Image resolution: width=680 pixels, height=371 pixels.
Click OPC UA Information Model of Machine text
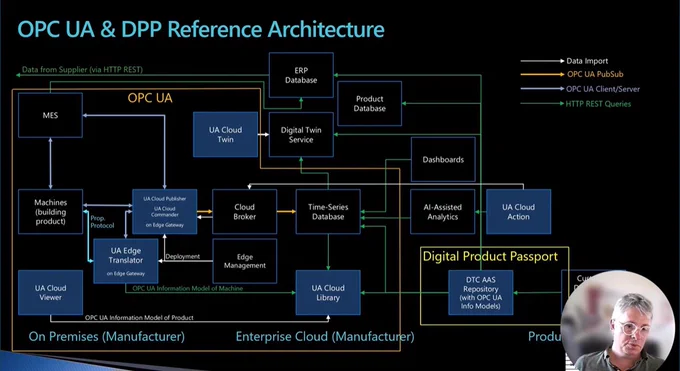pos(187,288)
